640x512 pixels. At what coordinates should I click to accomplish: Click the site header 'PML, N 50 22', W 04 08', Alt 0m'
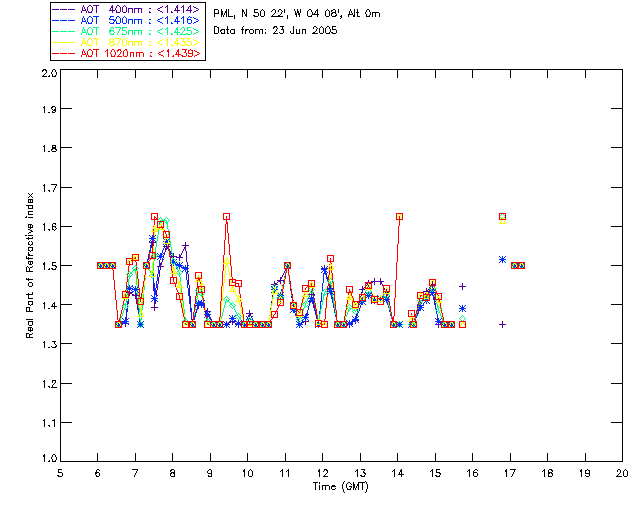(x=297, y=14)
